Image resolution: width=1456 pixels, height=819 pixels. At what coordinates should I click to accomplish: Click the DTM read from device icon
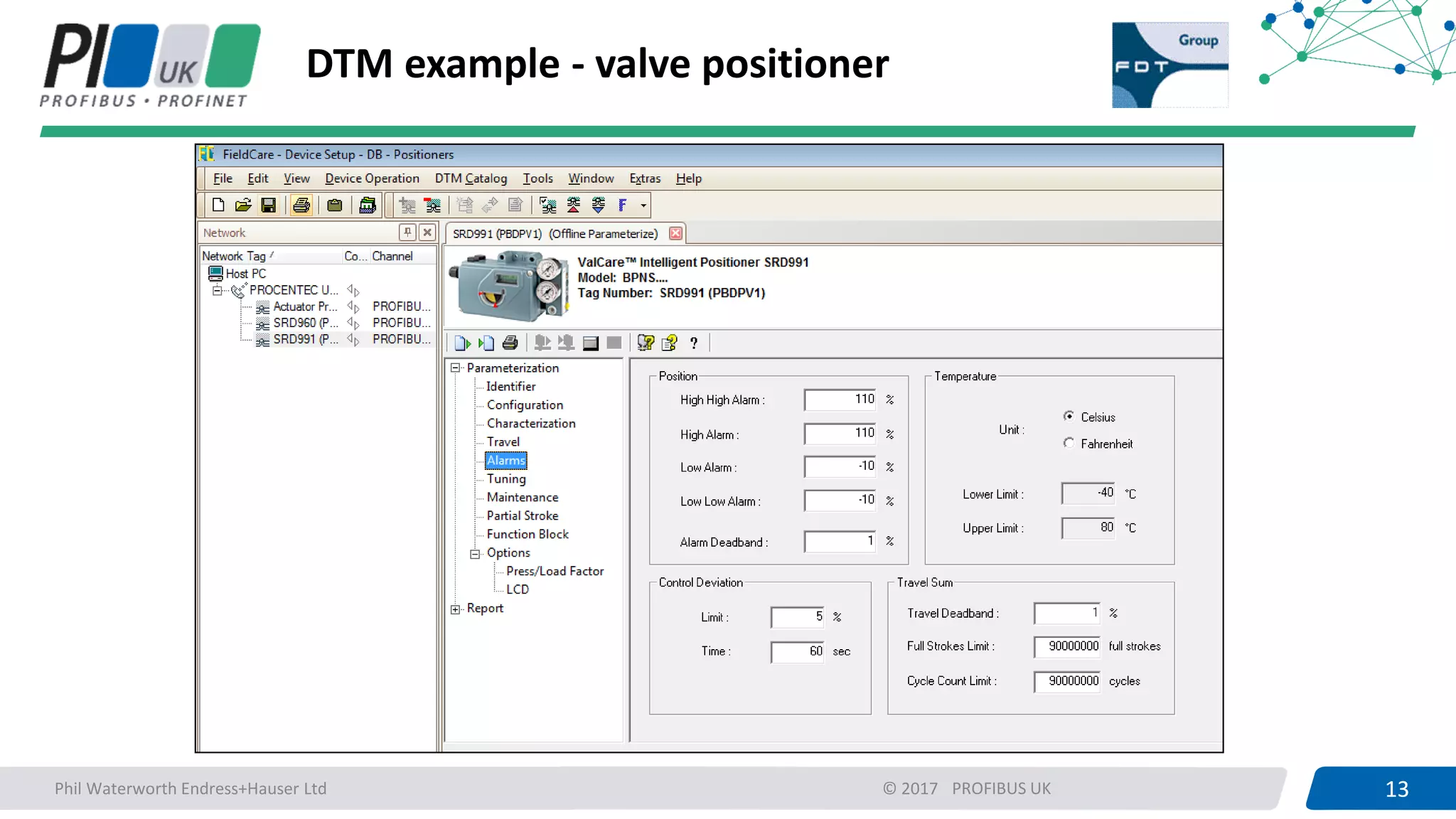pos(542,343)
